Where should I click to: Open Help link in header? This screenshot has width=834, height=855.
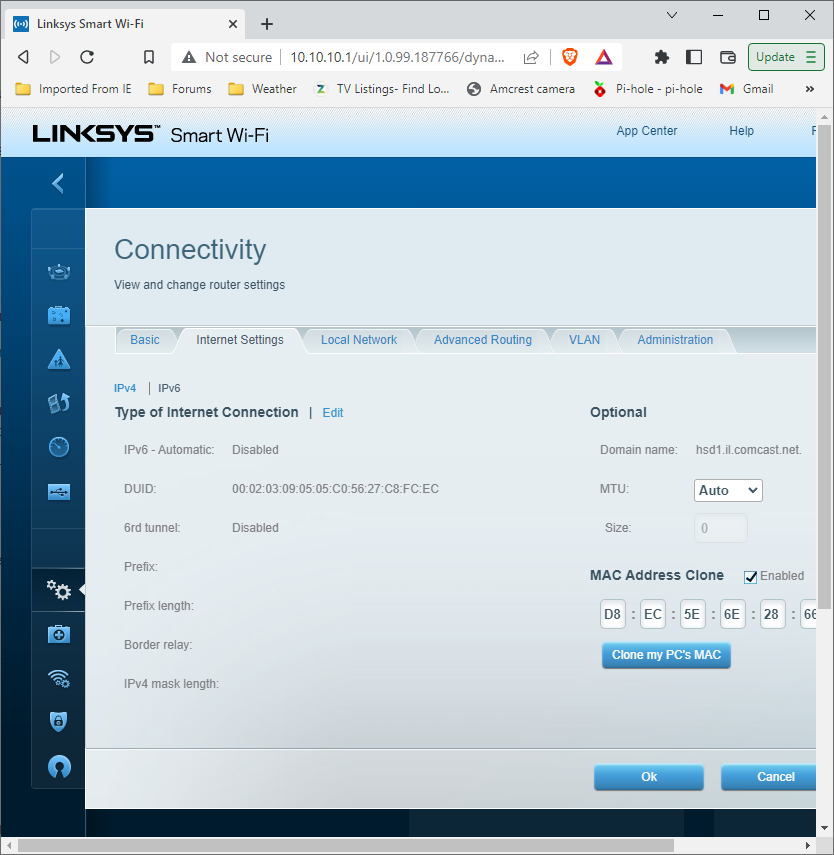coord(741,131)
